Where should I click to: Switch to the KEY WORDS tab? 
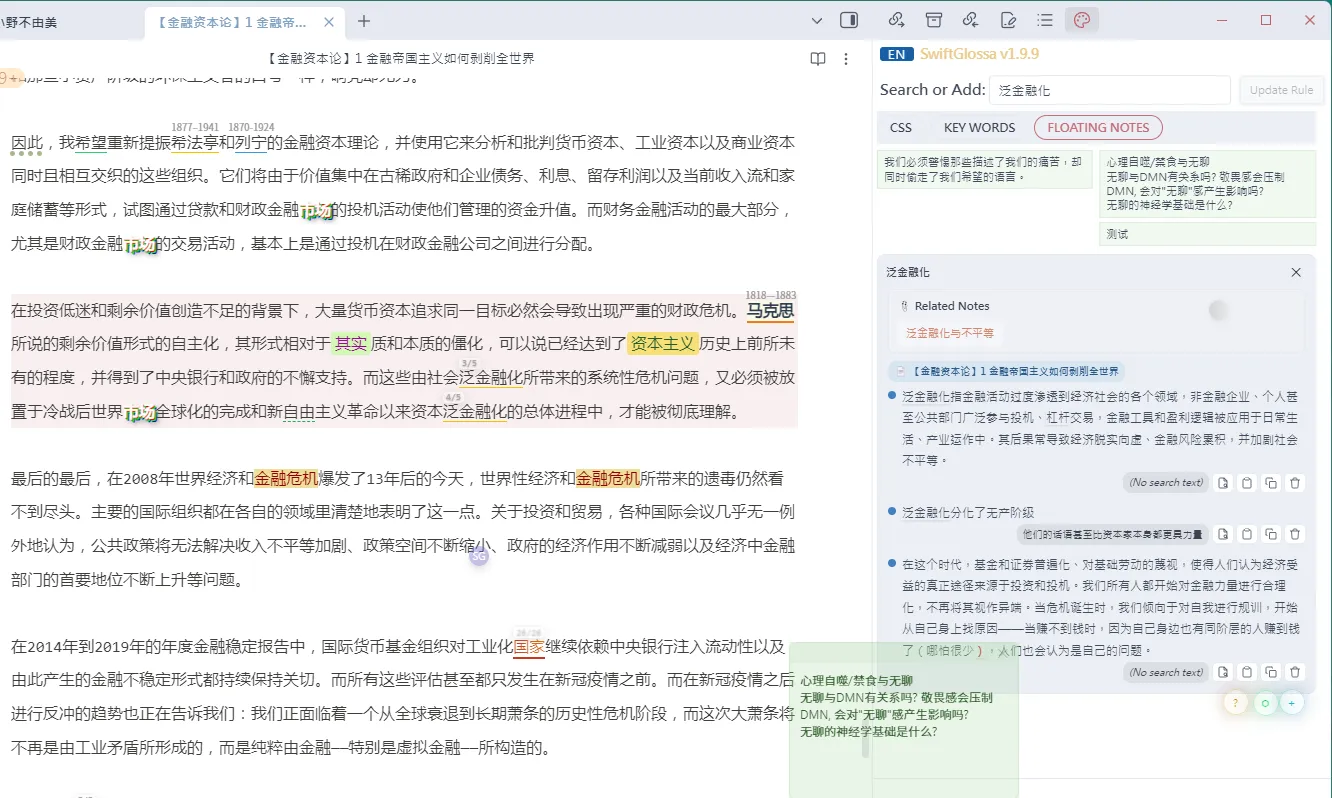click(x=979, y=127)
